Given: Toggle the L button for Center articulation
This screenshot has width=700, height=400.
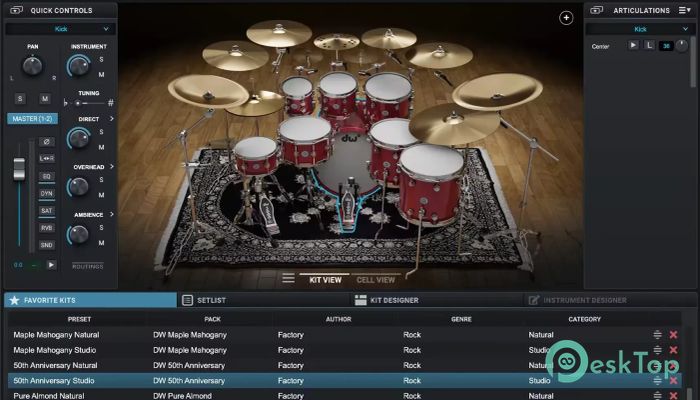Looking at the screenshot, I should pos(649,45).
